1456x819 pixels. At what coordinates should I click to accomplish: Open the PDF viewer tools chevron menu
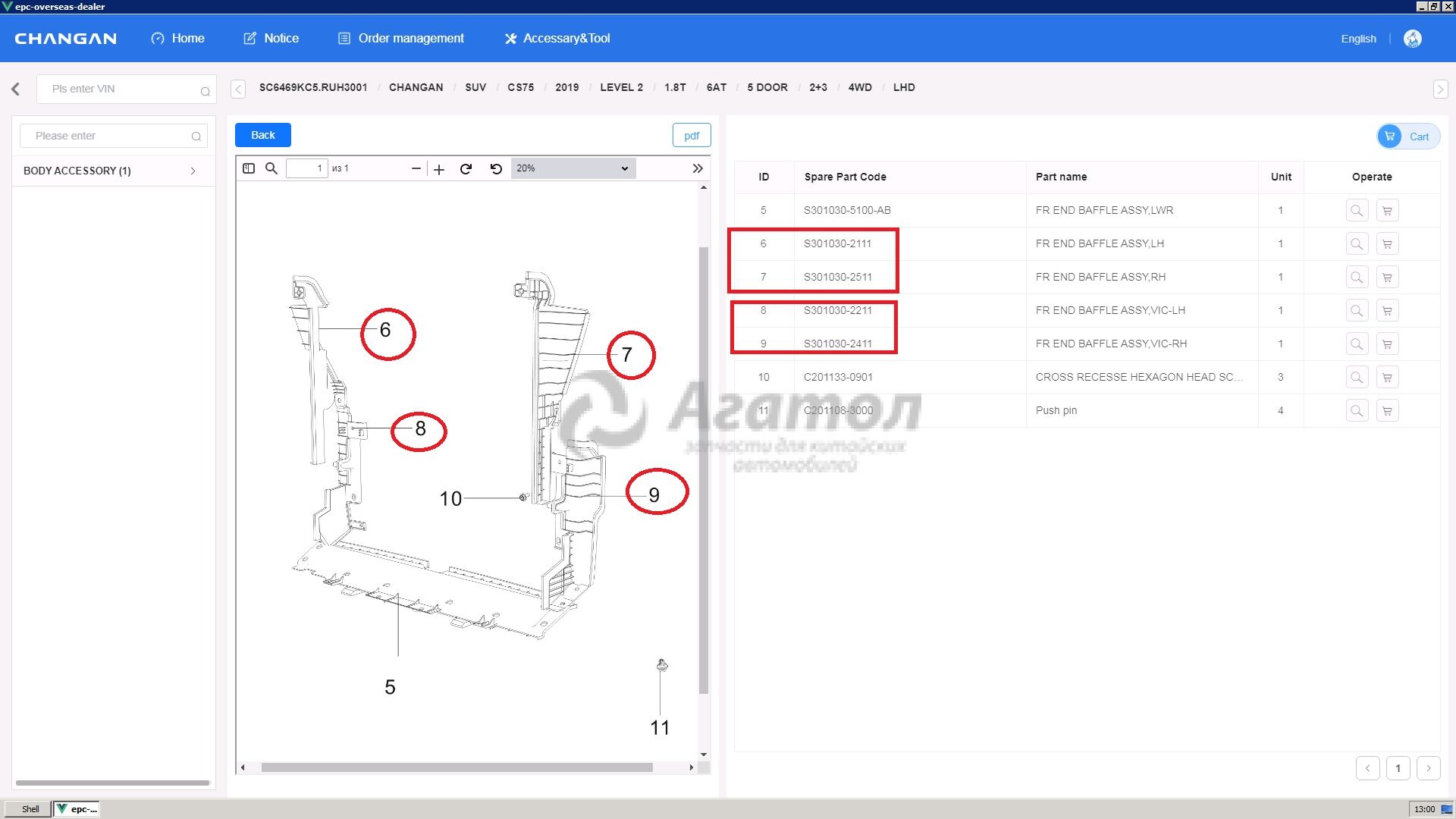pos(698,168)
